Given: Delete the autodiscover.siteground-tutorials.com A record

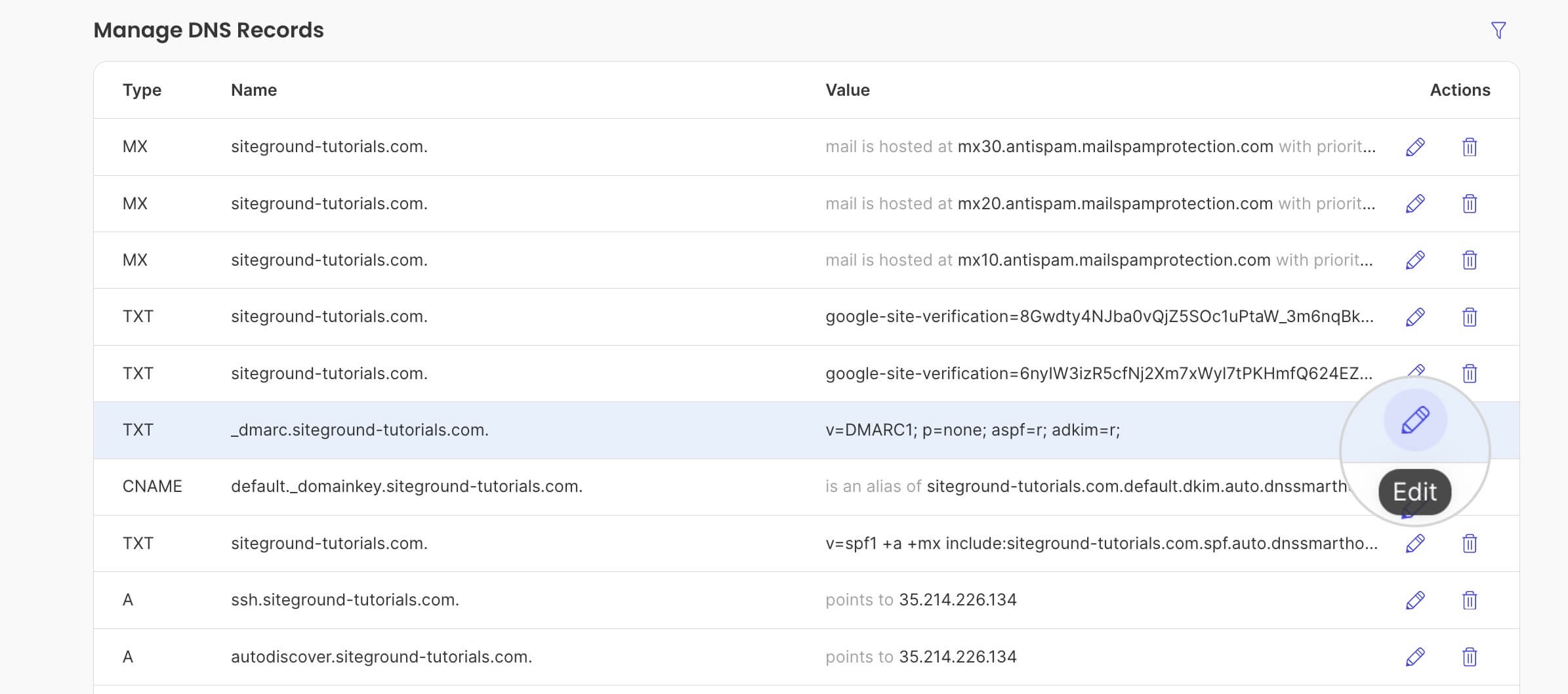Looking at the screenshot, I should pyautogui.click(x=1470, y=655).
